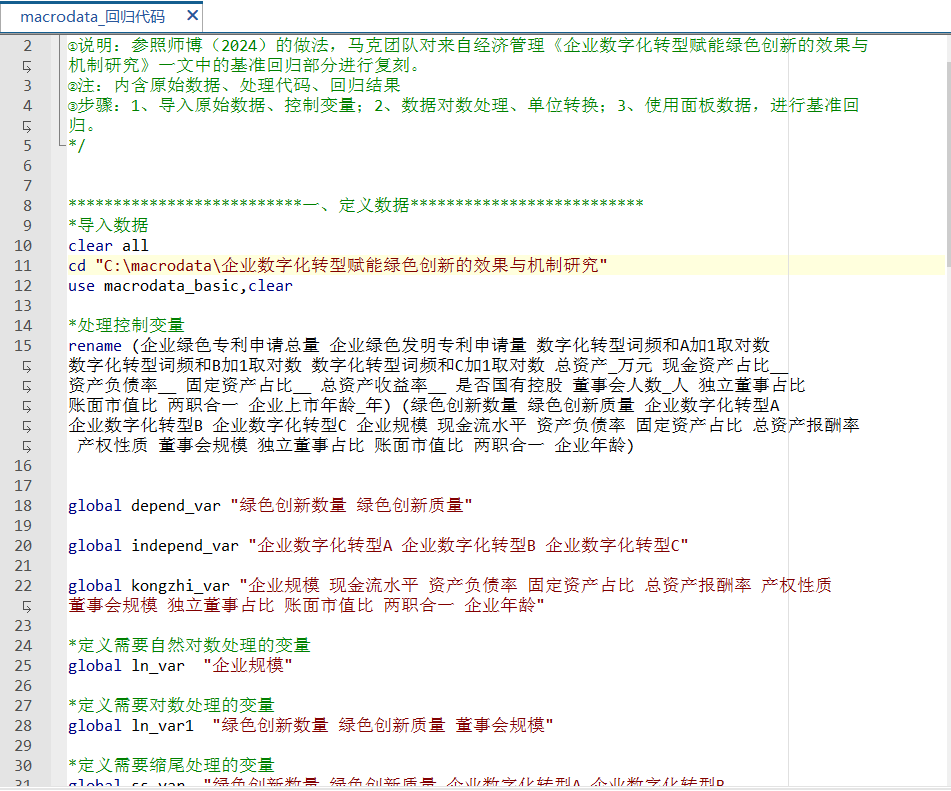
Task: Close the macrodata_回归代码 tab
Action: click(x=187, y=17)
